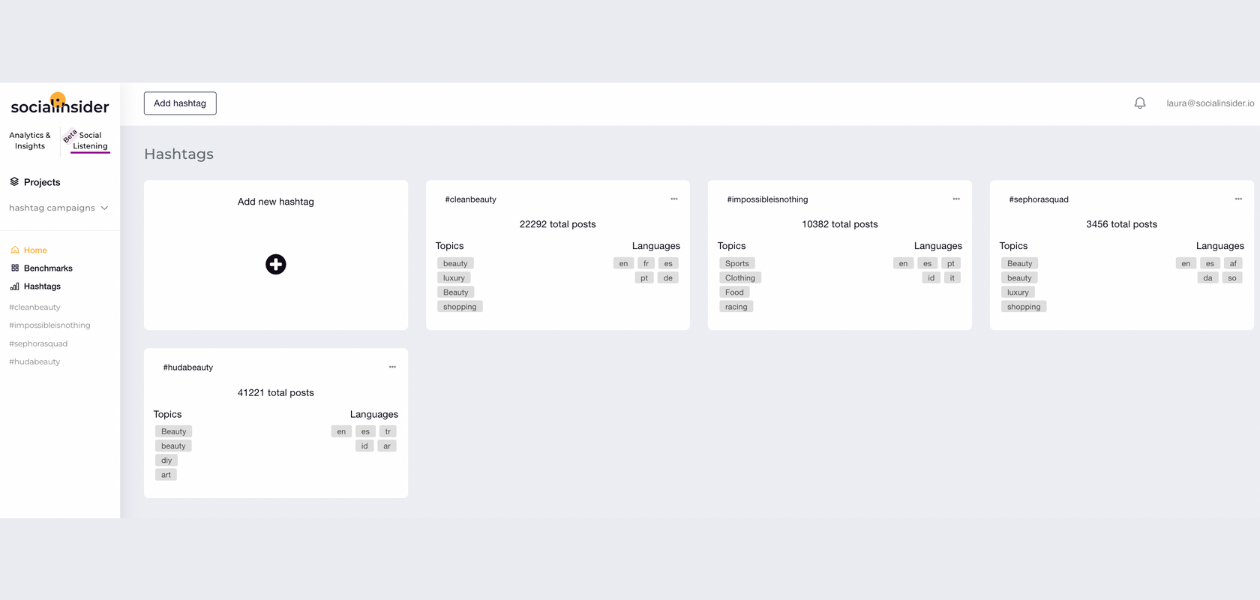1260x600 pixels.
Task: Click the da language tag in #sephorasquad
Action: tap(1208, 278)
